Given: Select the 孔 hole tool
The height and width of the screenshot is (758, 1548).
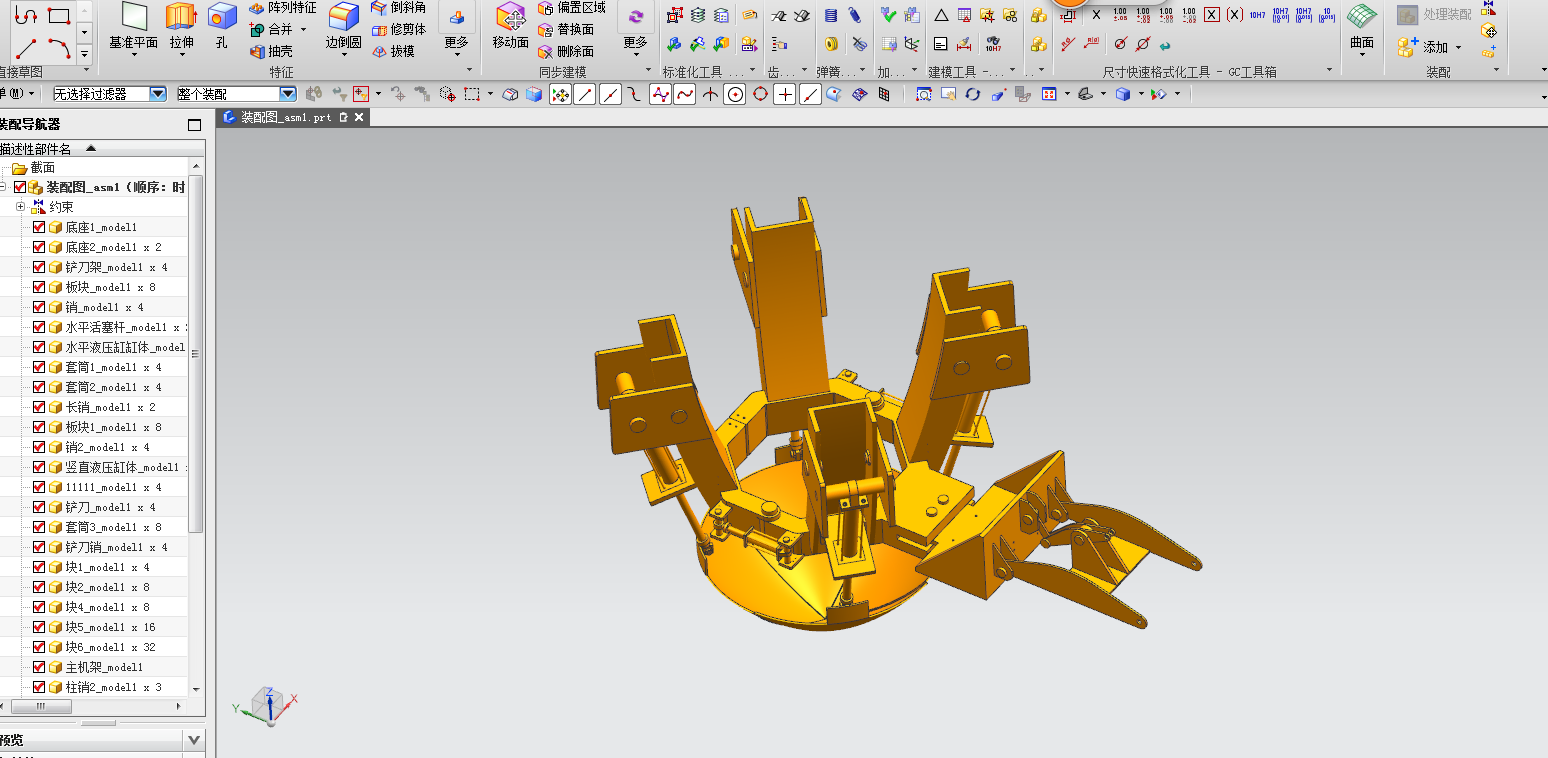Looking at the screenshot, I should click(x=221, y=26).
